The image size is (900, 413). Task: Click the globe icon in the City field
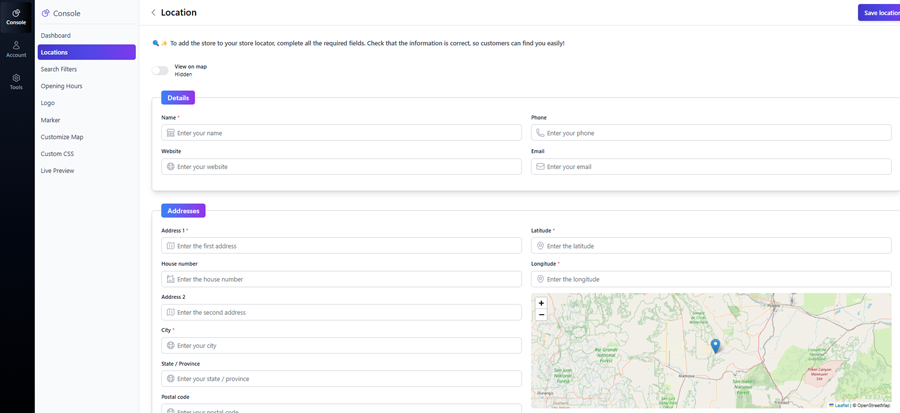(170, 346)
